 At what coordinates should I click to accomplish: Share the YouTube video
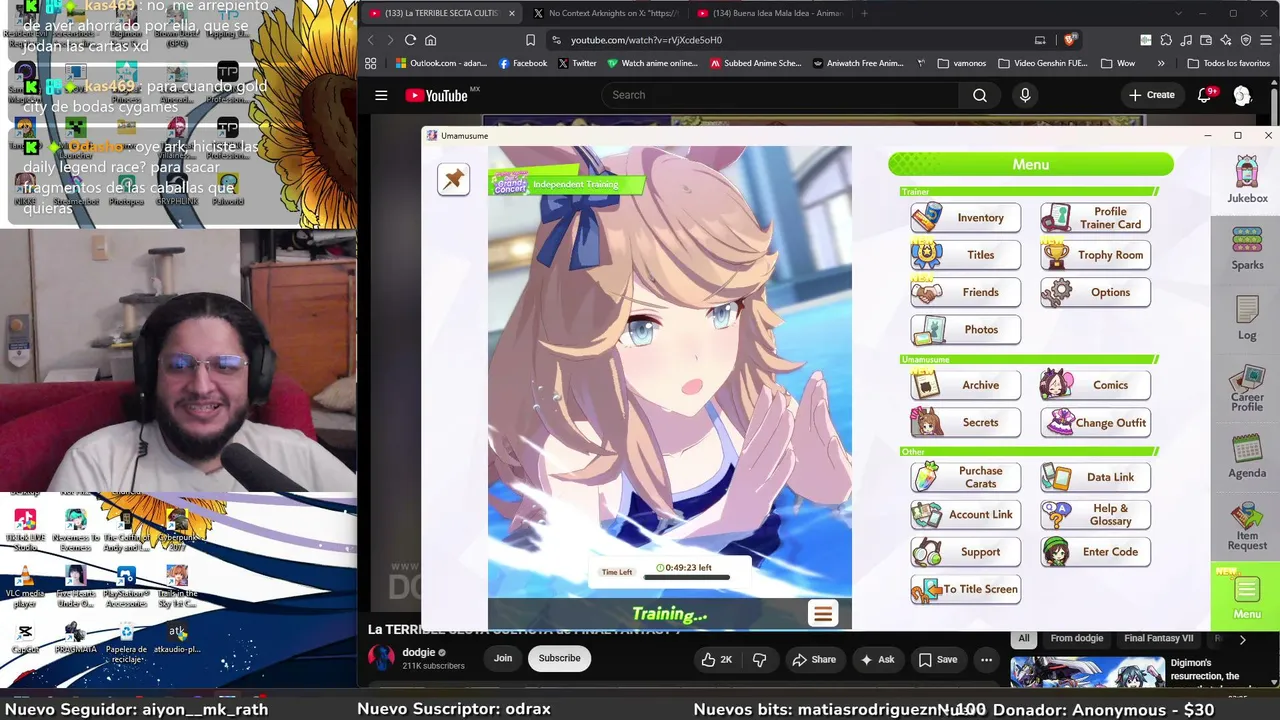pos(813,659)
